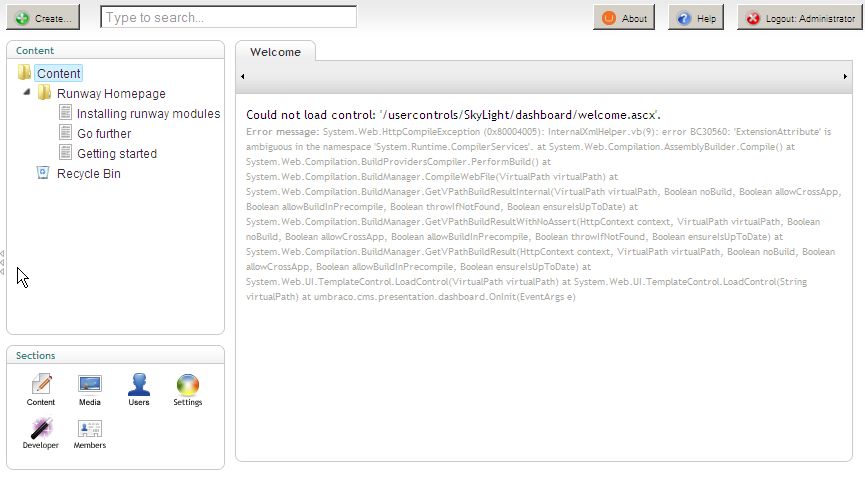Click the Getting started document icon
Image resolution: width=865 pixels, height=477 pixels.
65,152
